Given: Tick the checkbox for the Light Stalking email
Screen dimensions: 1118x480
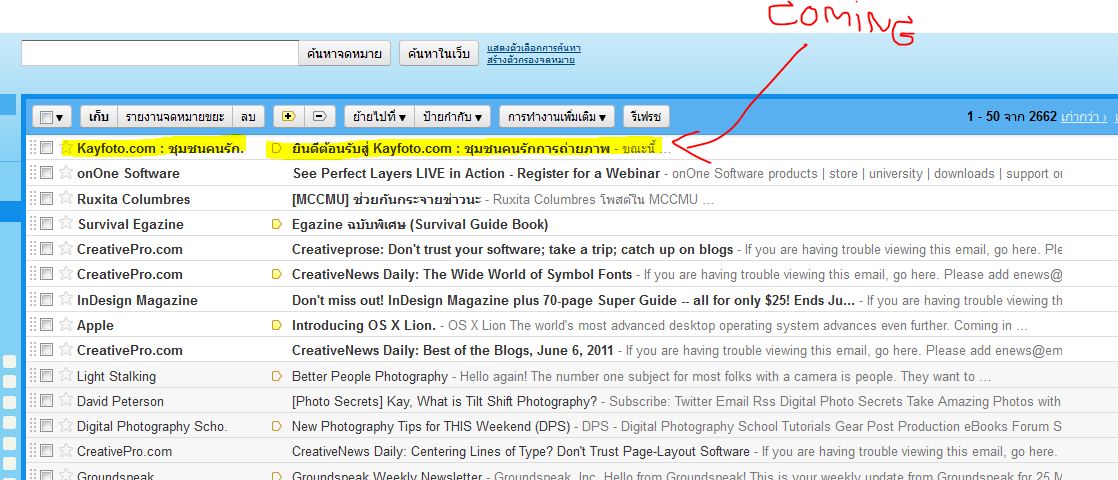Looking at the screenshot, I should pos(47,376).
